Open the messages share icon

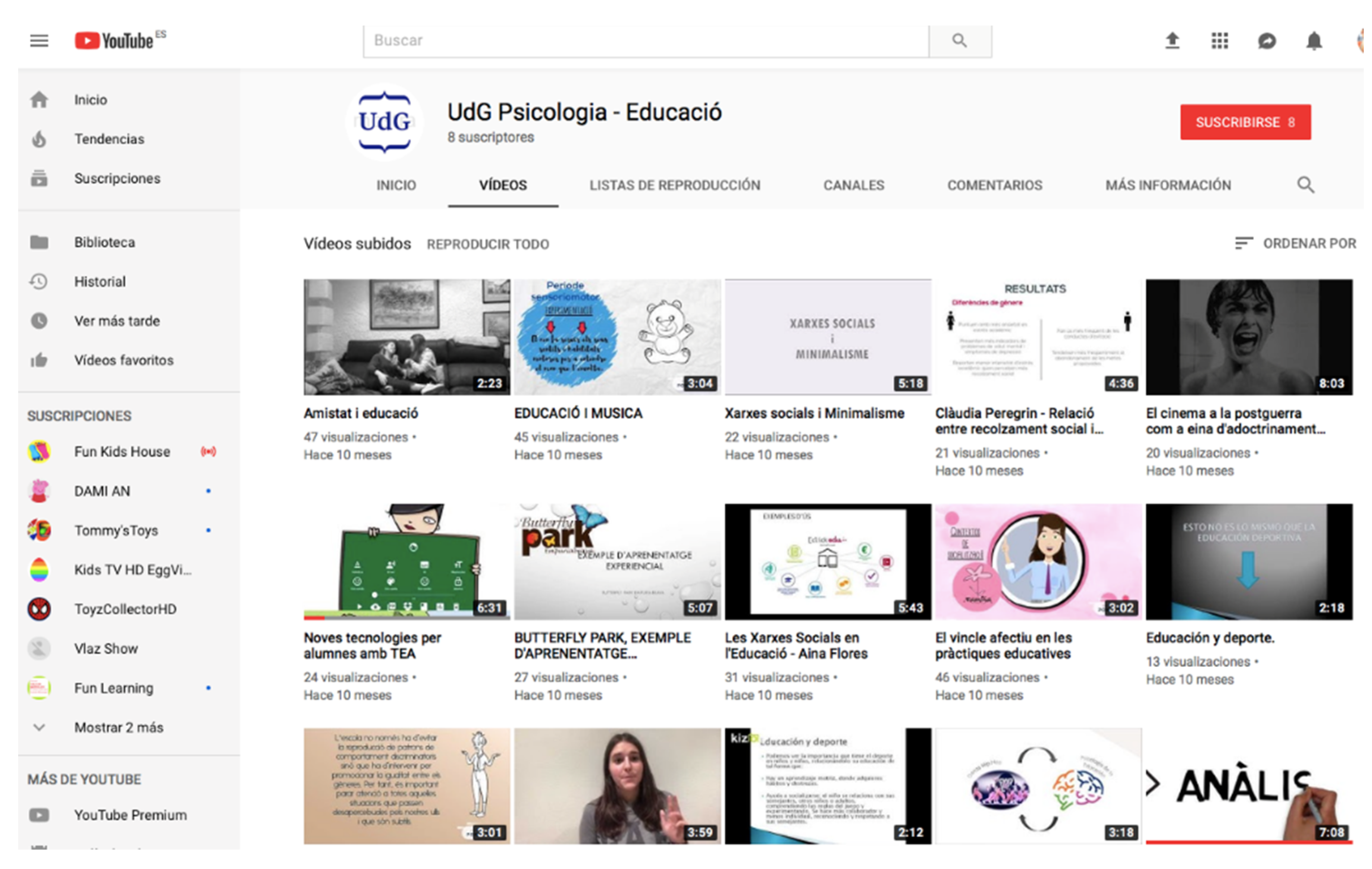point(1267,41)
